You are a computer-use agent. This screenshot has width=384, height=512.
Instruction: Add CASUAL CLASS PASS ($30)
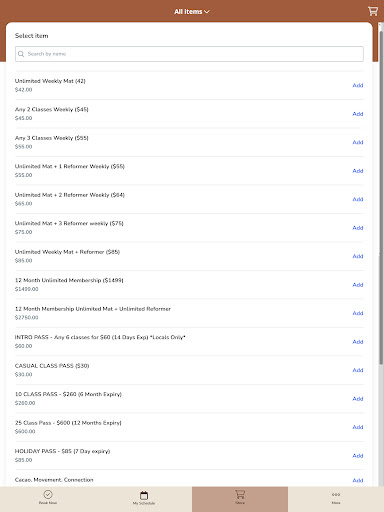(x=358, y=370)
